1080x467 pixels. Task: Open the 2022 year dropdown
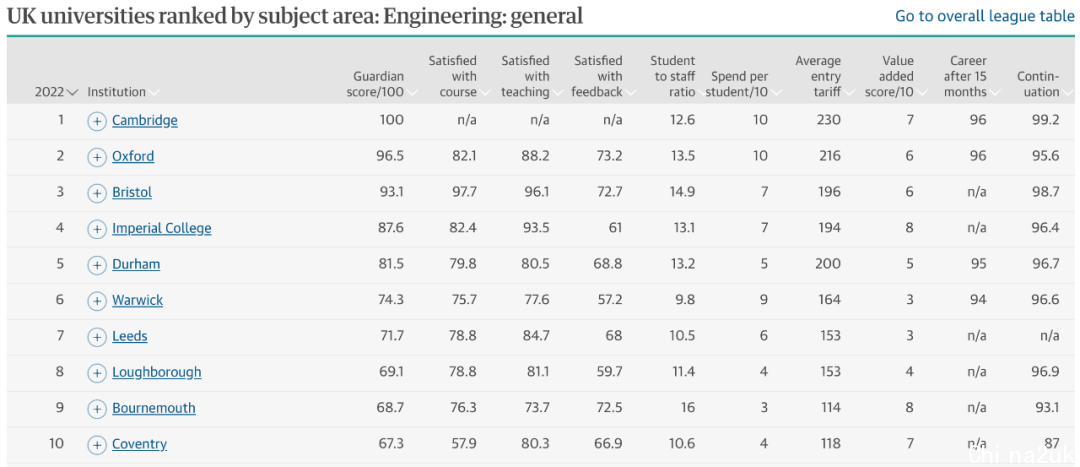pos(56,92)
